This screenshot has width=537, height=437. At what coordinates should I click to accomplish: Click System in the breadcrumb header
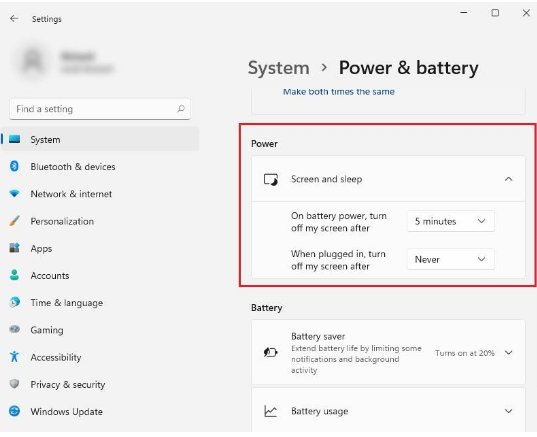coord(278,68)
